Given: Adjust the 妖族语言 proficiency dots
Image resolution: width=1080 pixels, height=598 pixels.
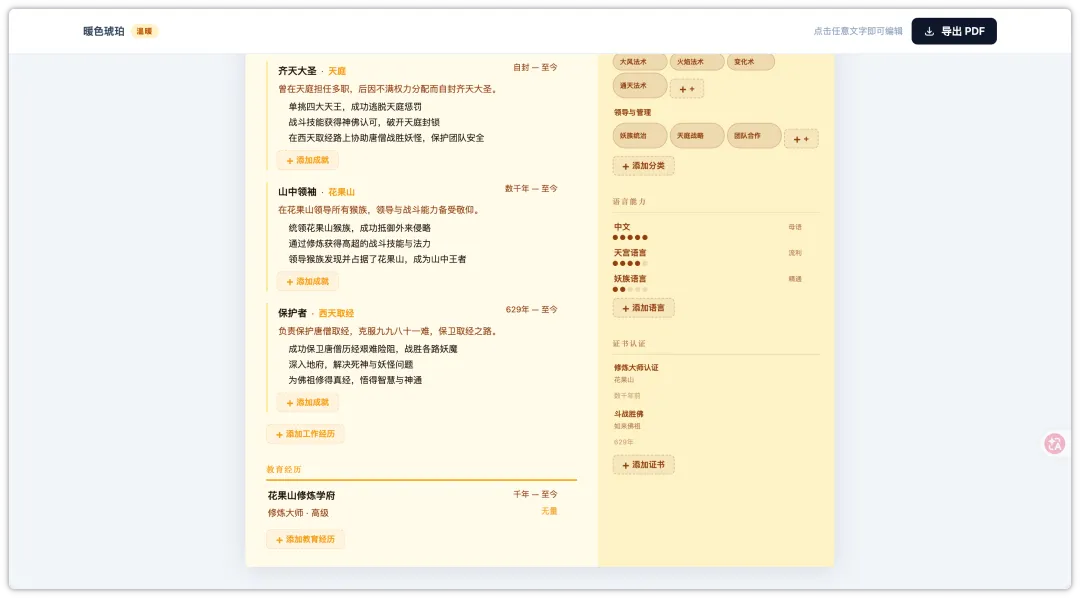Looking at the screenshot, I should click(630, 289).
